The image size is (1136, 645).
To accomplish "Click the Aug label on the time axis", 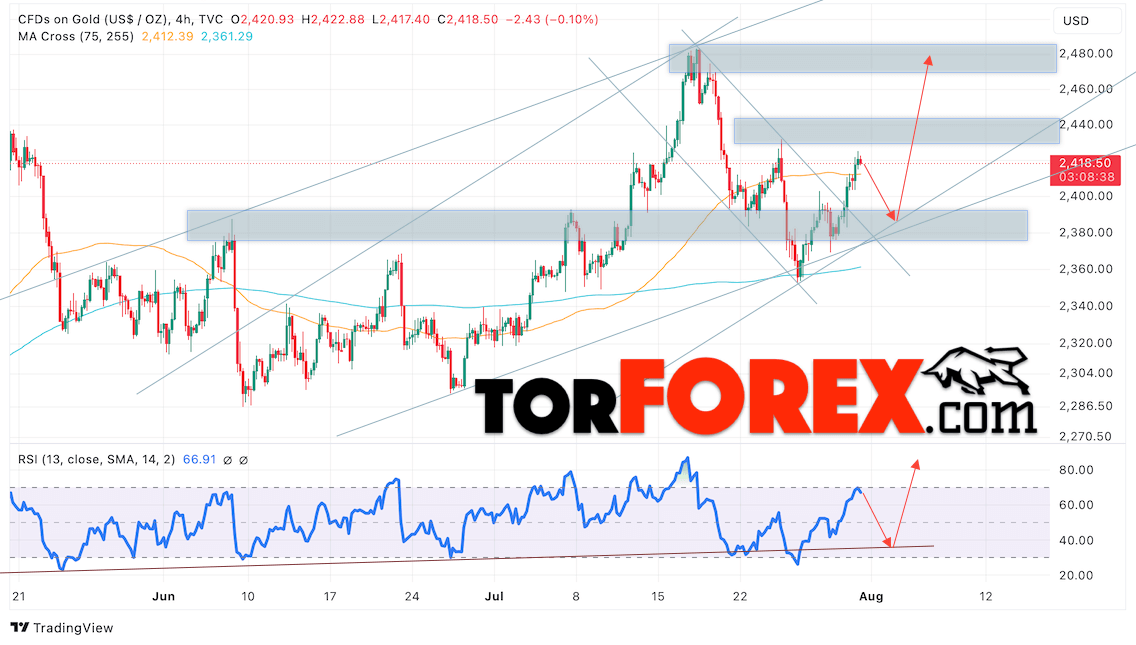I will (871, 596).
